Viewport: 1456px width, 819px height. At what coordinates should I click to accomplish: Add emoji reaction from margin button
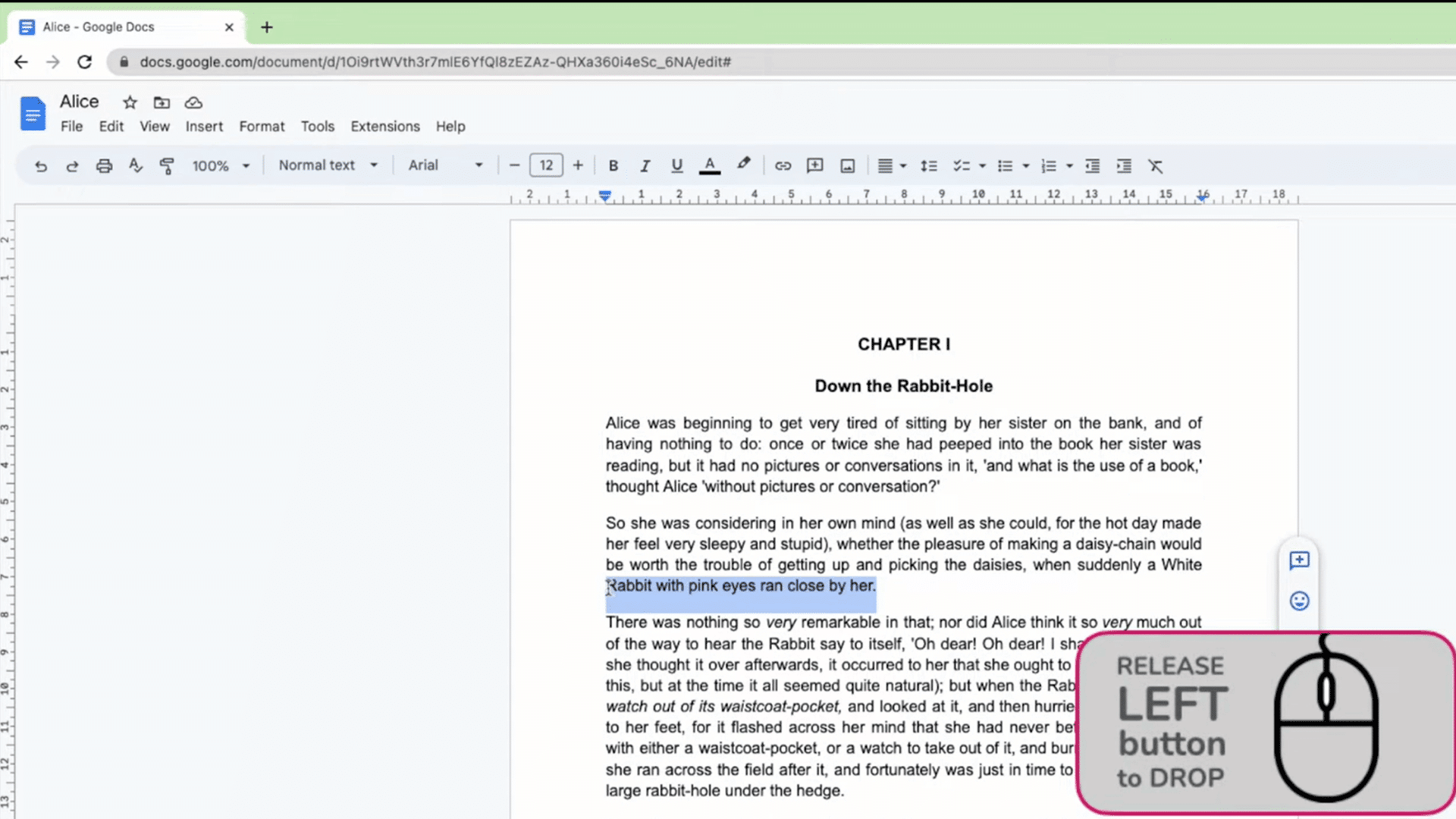coord(1299,601)
